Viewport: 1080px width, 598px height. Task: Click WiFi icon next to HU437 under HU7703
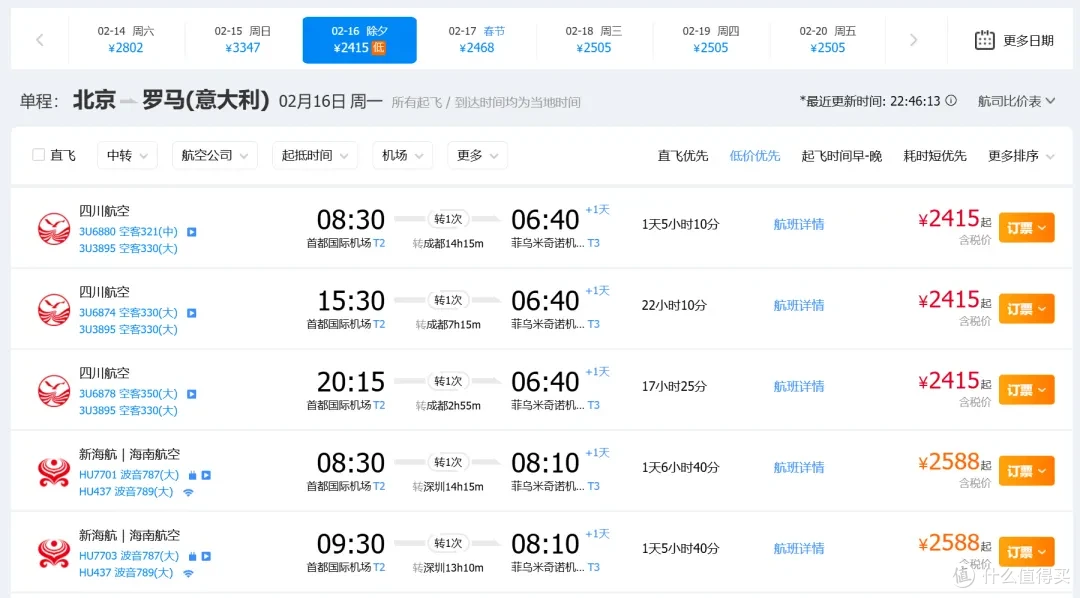tap(188, 573)
